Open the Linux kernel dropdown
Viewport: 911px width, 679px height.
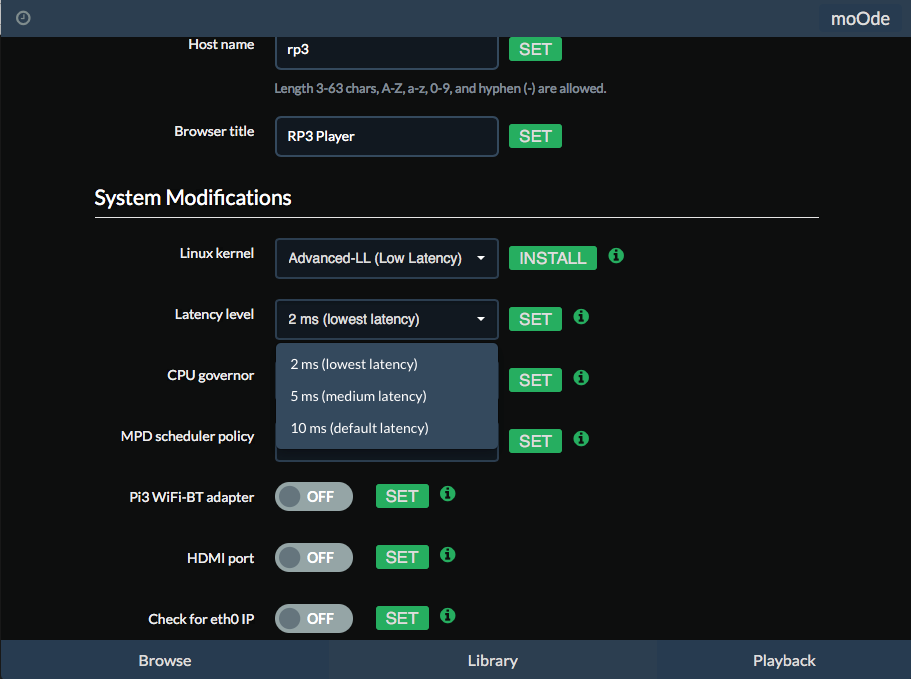point(386,258)
